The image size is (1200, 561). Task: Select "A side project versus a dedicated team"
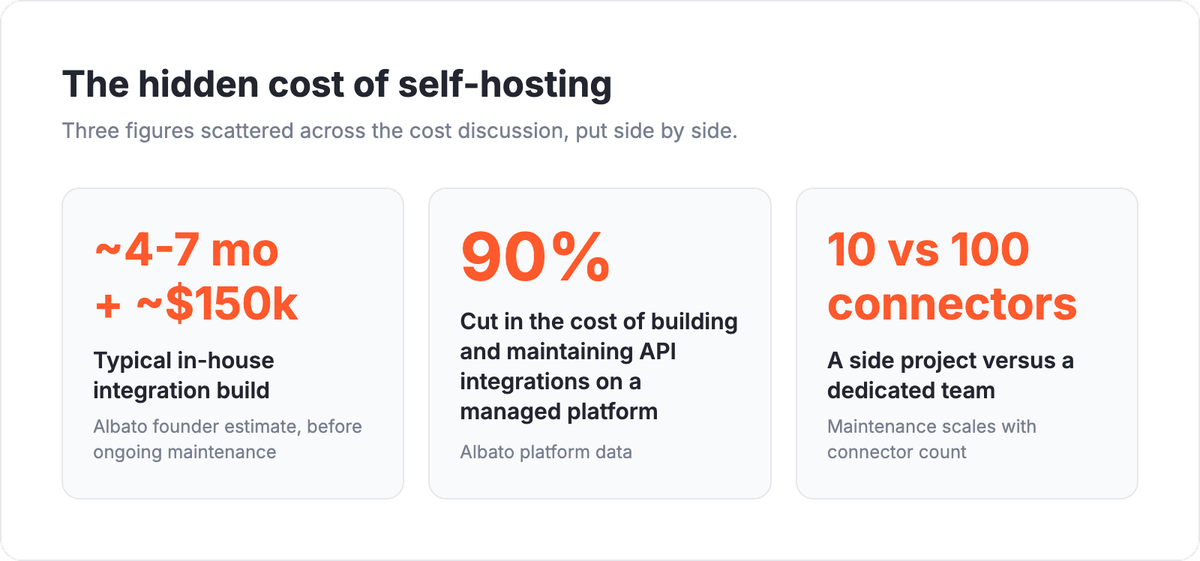[x=951, y=375]
